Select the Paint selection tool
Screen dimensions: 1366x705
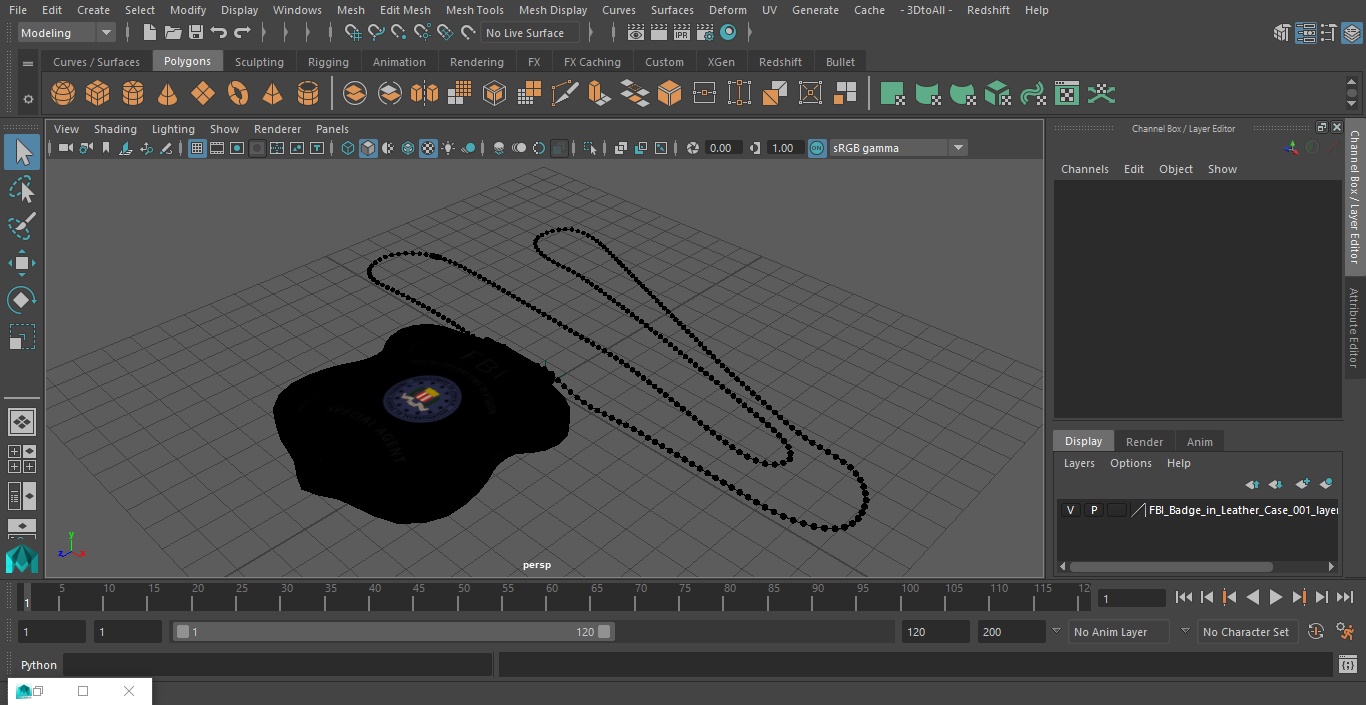tap(22, 225)
